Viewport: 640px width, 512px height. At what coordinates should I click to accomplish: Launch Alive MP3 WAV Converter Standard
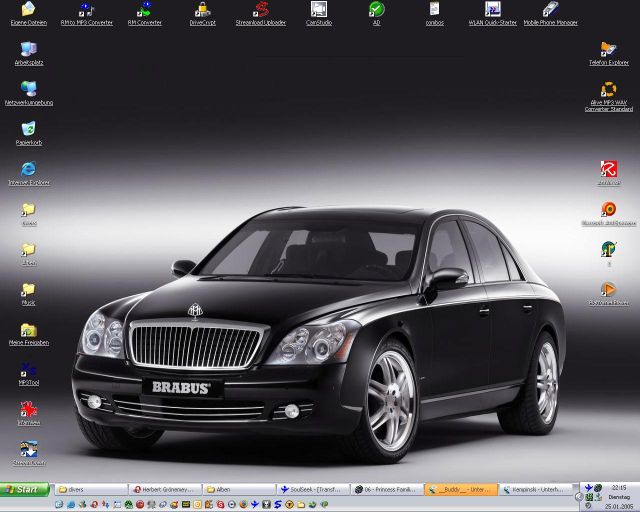(608, 91)
